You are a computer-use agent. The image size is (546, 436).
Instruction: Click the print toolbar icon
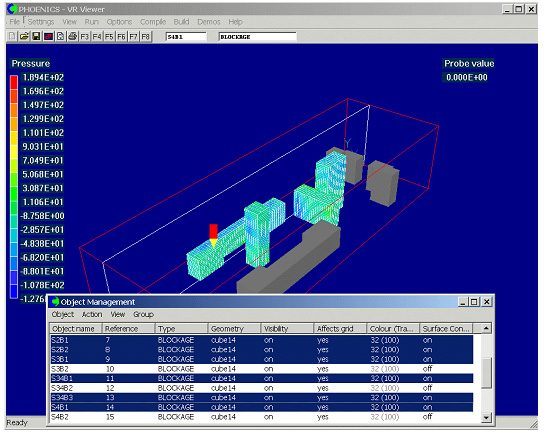[73, 36]
